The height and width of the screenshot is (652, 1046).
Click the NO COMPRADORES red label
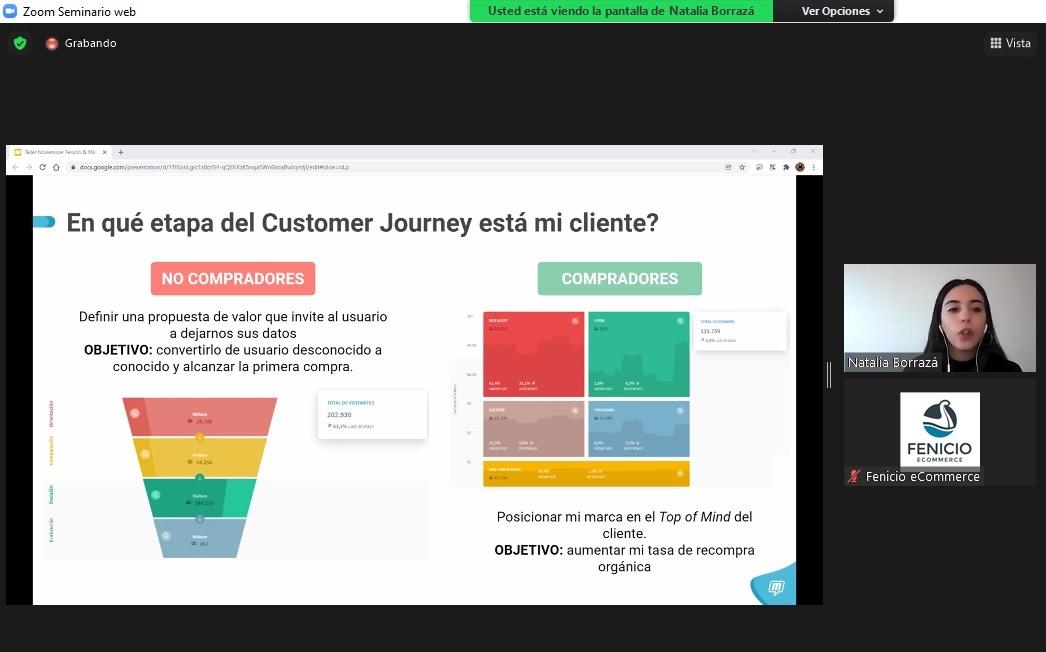point(233,279)
